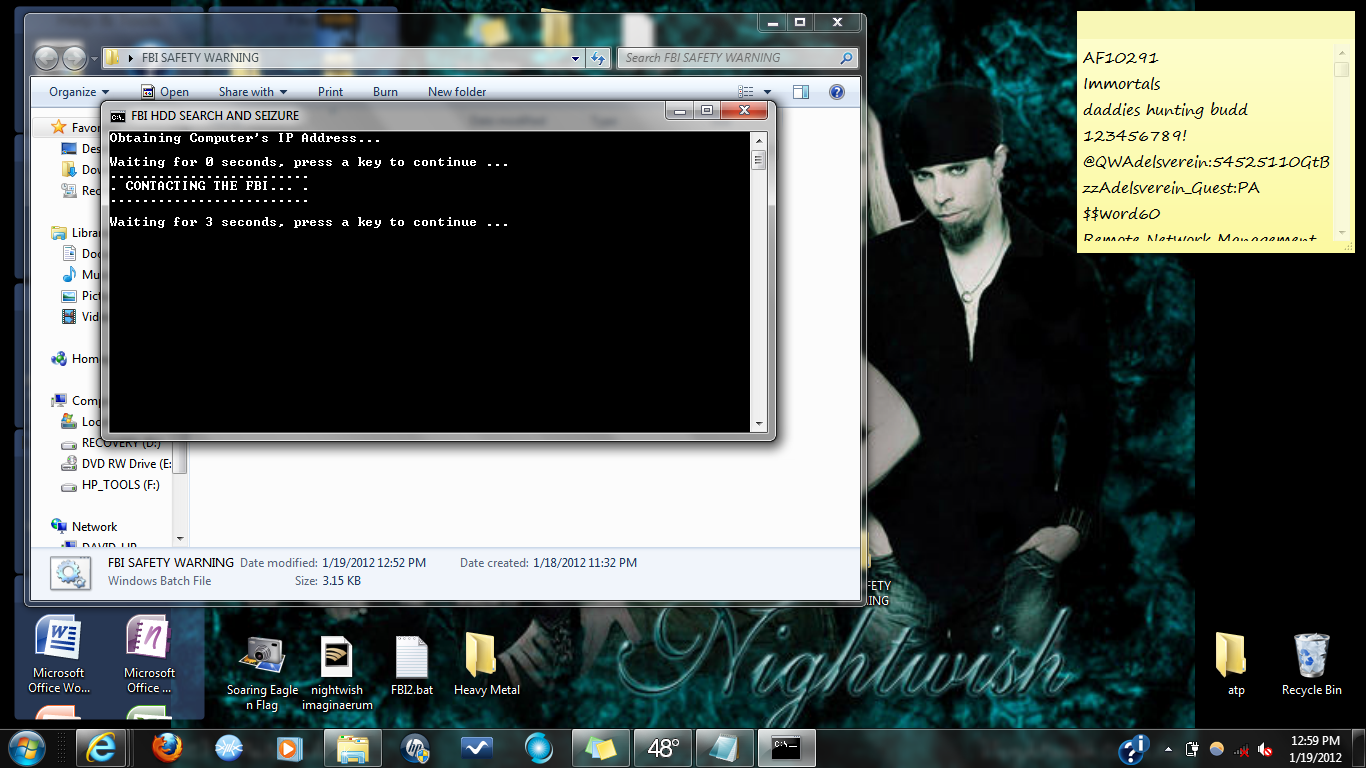1366x768 pixels.
Task: Toggle the Explorer preview pane icon
Action: (x=800, y=92)
